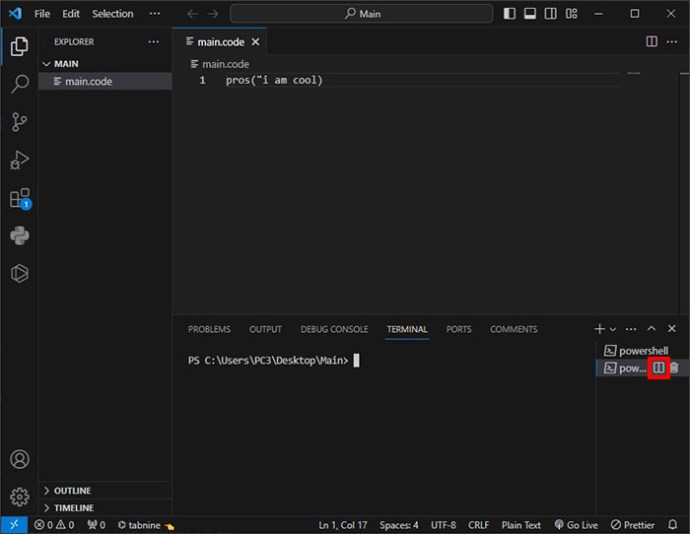Add a new terminal with plus icon

point(599,329)
